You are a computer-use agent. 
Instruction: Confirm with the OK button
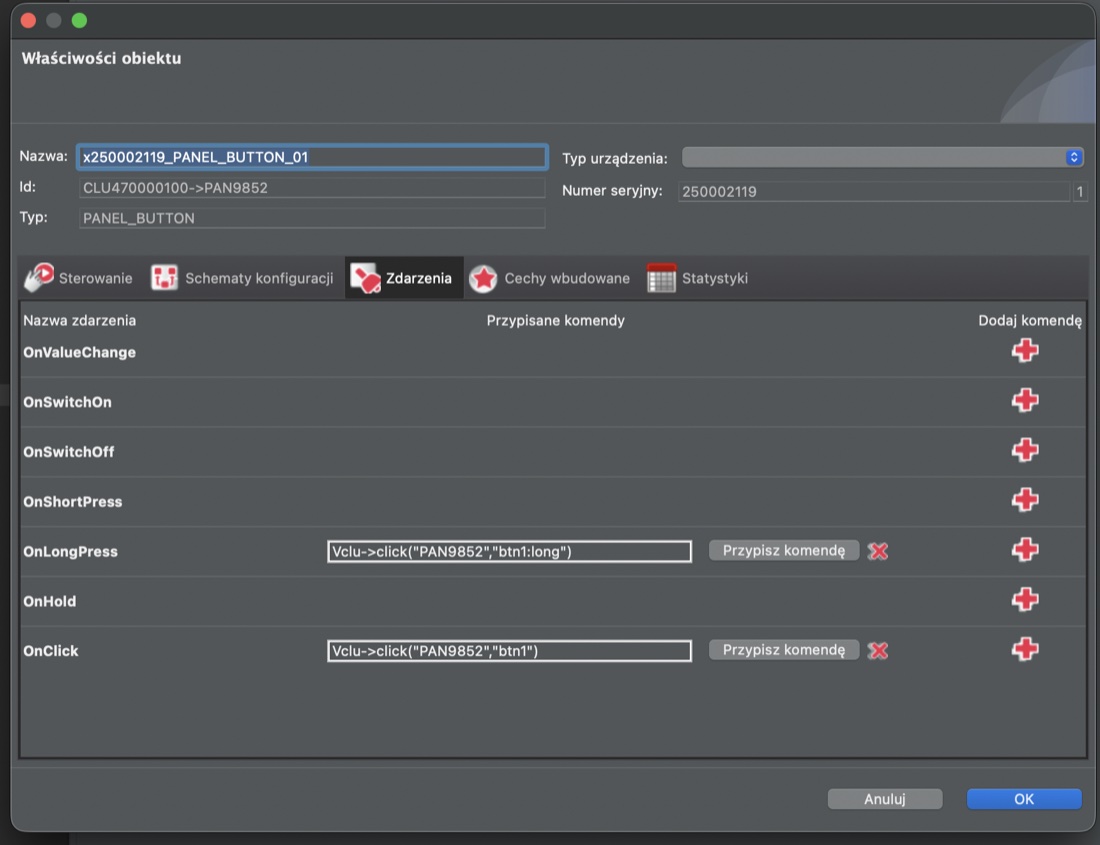(1024, 799)
